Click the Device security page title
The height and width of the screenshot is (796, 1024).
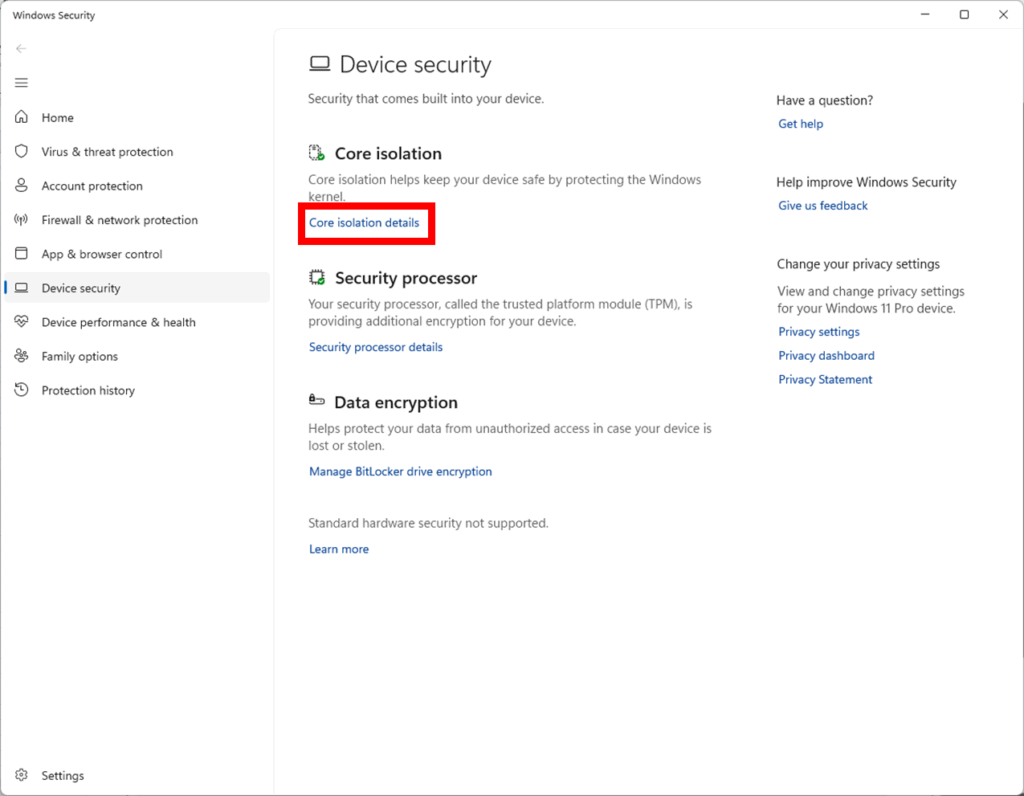click(415, 65)
